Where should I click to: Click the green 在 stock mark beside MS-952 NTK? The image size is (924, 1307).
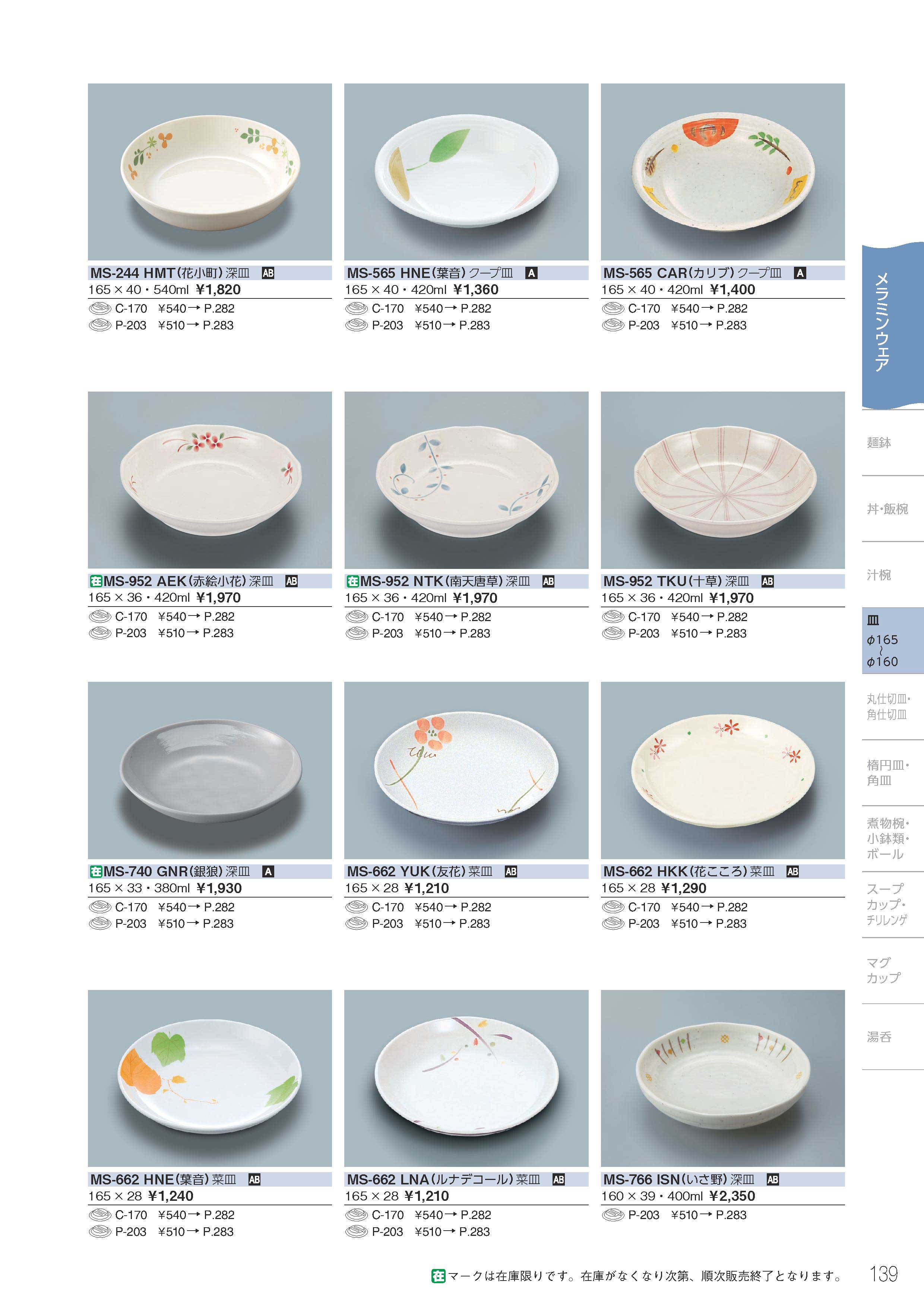click(352, 581)
